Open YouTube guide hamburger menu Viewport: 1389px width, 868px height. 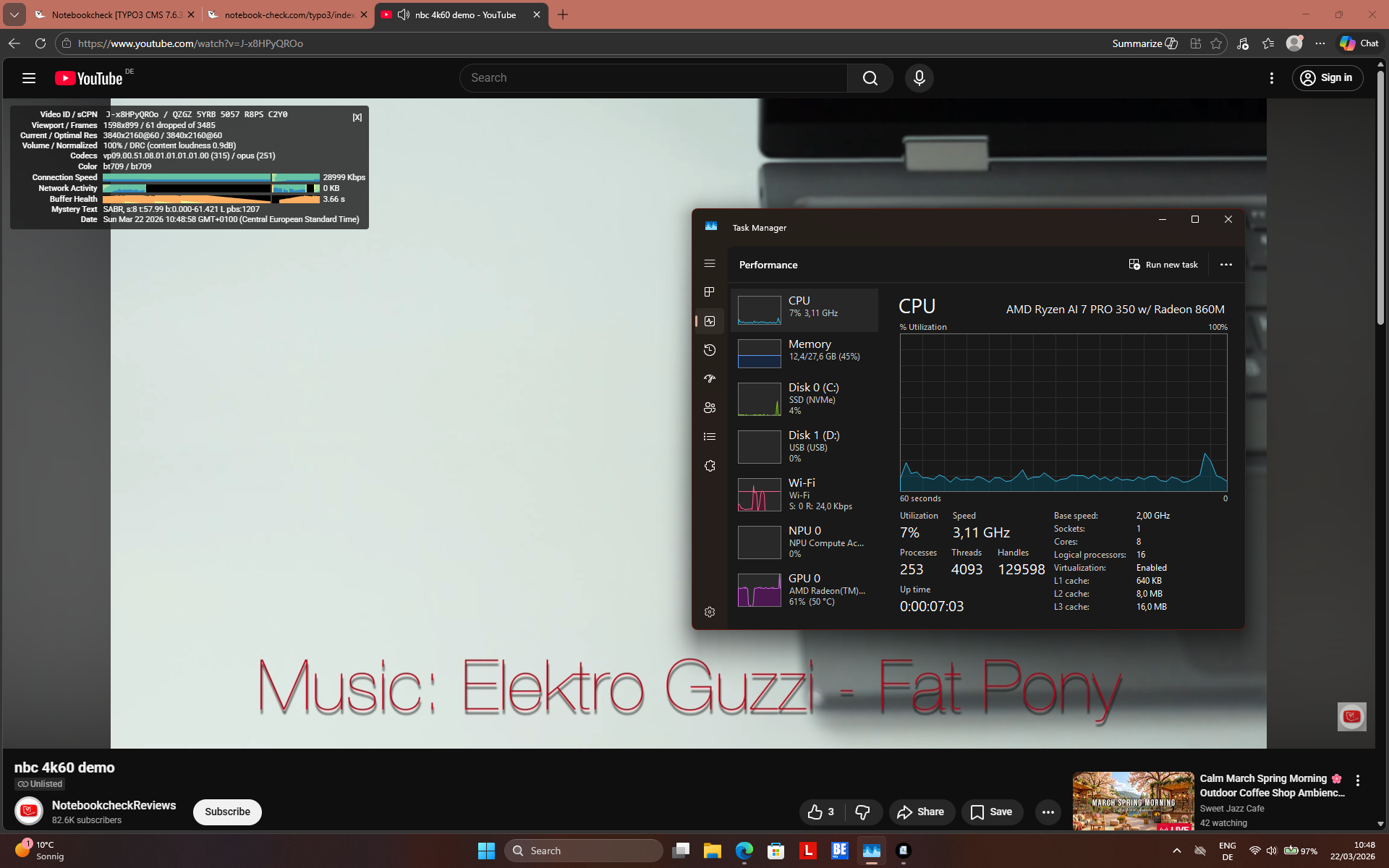pos(29,78)
